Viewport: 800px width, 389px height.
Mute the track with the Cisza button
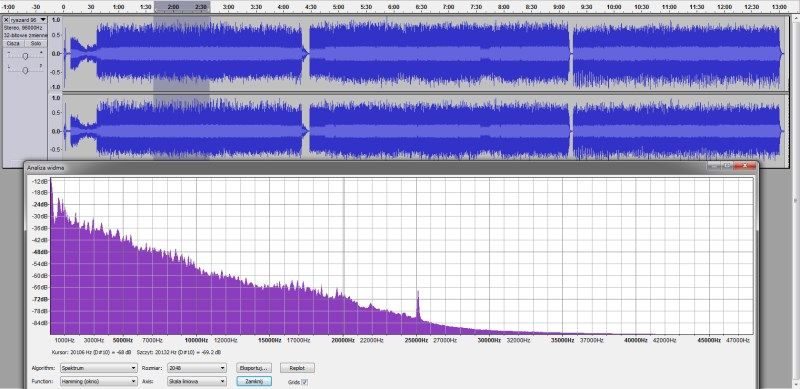pyautogui.click(x=13, y=44)
